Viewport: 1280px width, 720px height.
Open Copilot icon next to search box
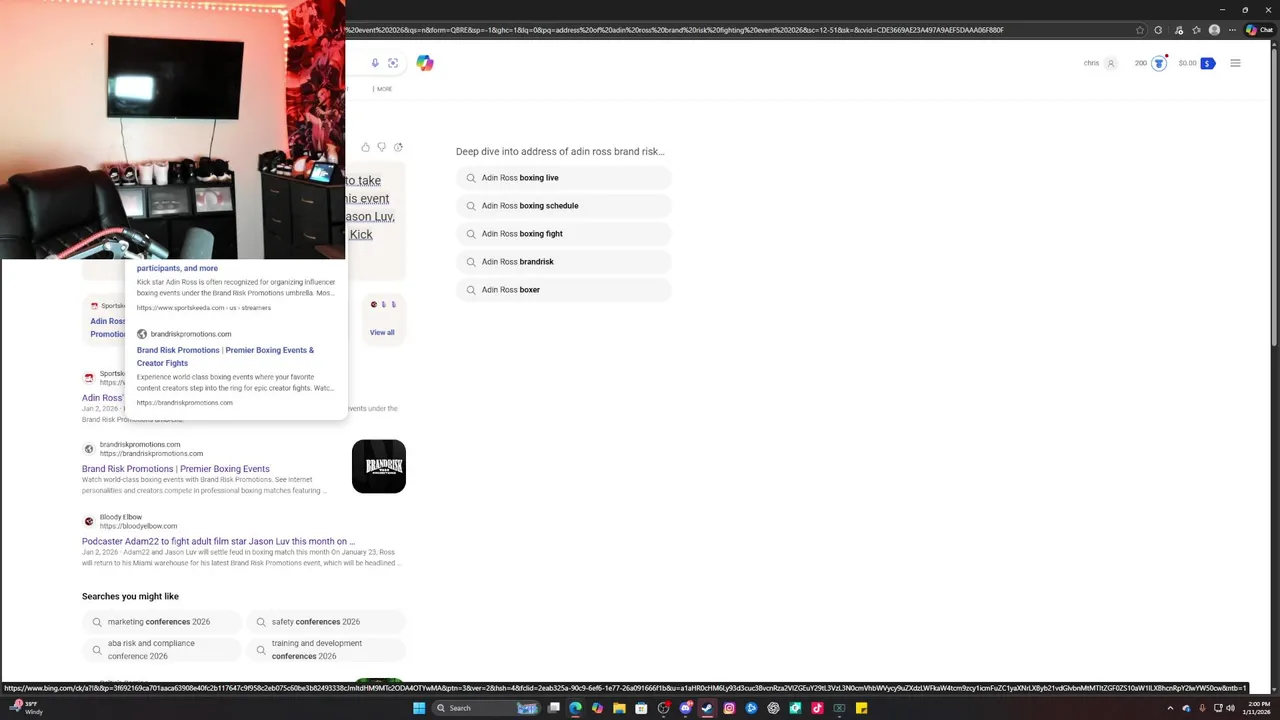425,63
